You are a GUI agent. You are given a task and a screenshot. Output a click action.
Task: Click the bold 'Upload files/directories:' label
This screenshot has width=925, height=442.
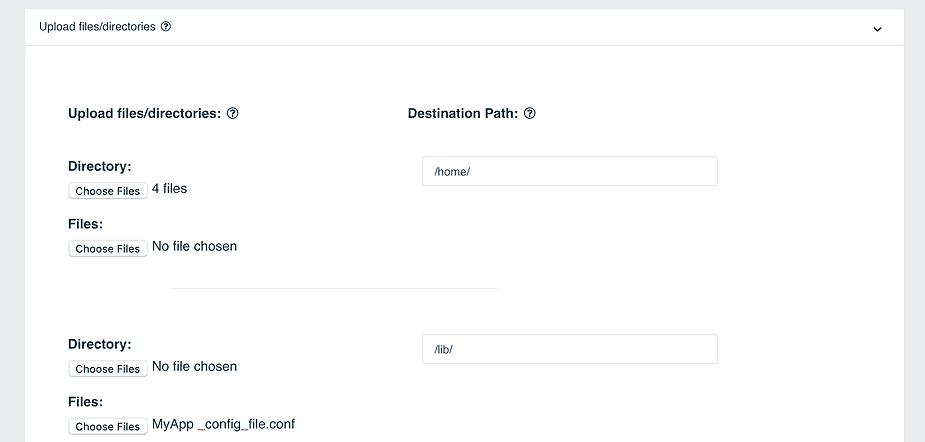(x=145, y=113)
